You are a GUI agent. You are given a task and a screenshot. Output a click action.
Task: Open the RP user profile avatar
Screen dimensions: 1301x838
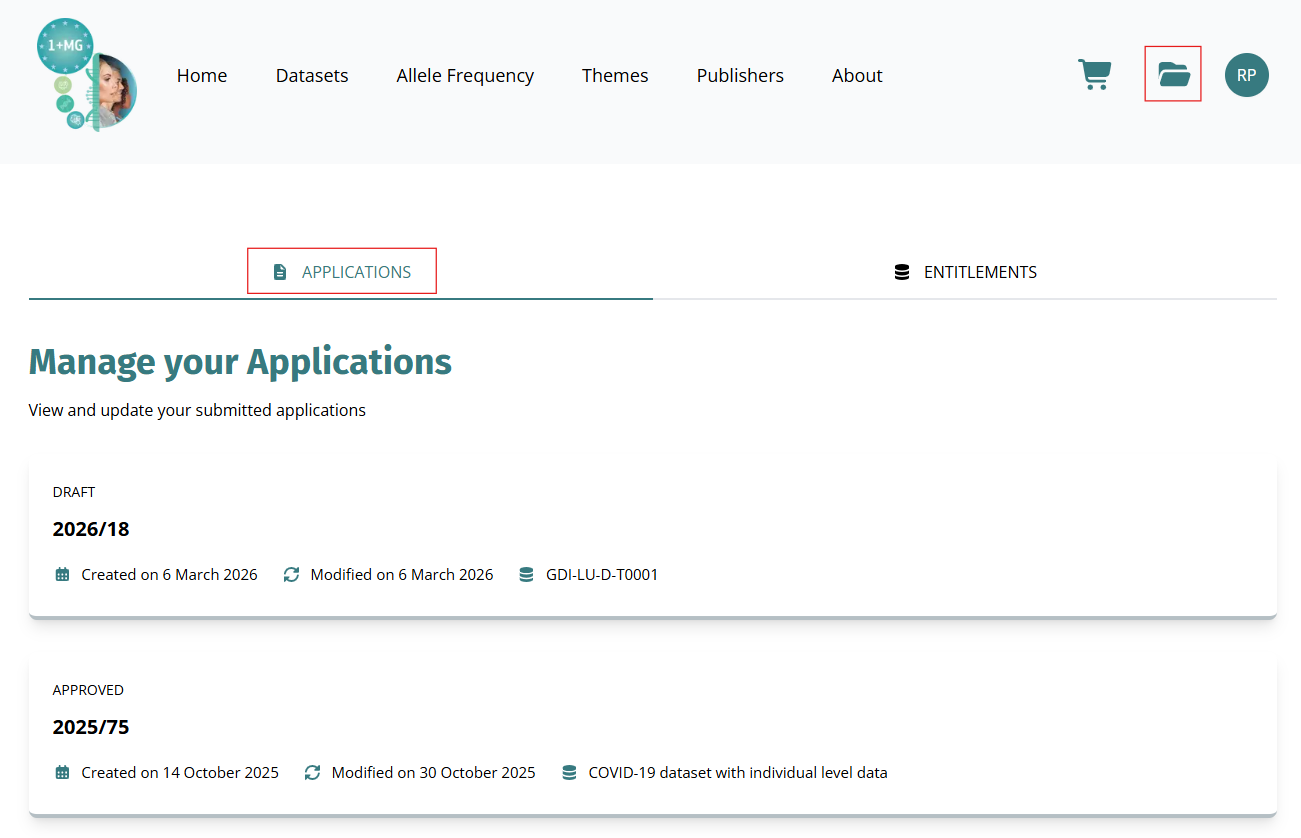(x=1246, y=75)
